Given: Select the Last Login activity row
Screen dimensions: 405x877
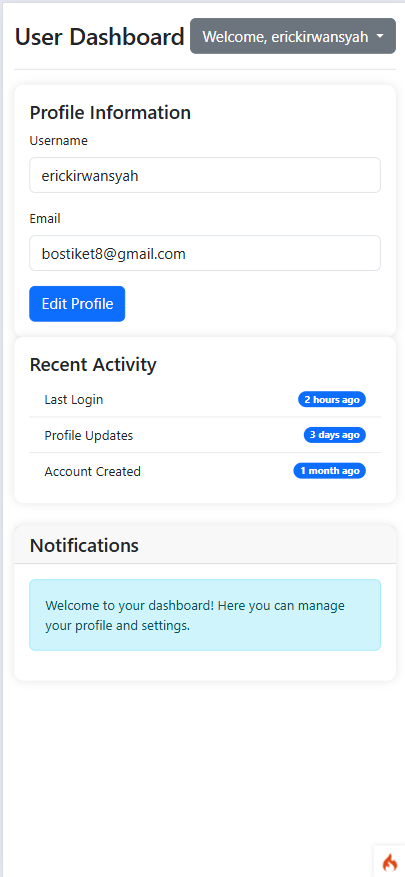Looking at the screenshot, I should coord(205,399).
